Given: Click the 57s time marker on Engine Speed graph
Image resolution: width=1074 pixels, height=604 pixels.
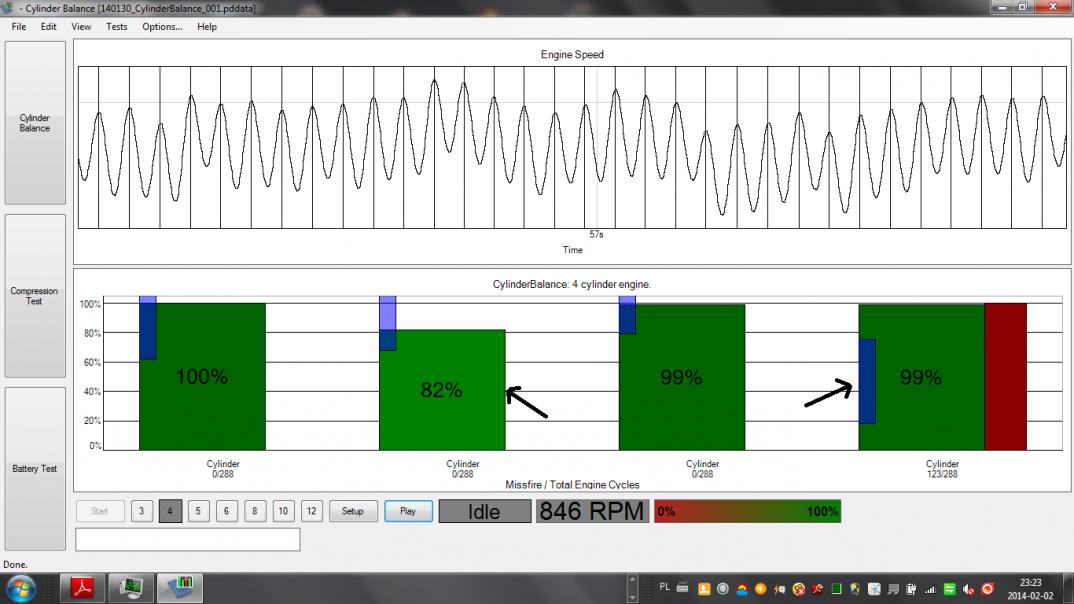Looking at the screenshot, I should 597,234.
